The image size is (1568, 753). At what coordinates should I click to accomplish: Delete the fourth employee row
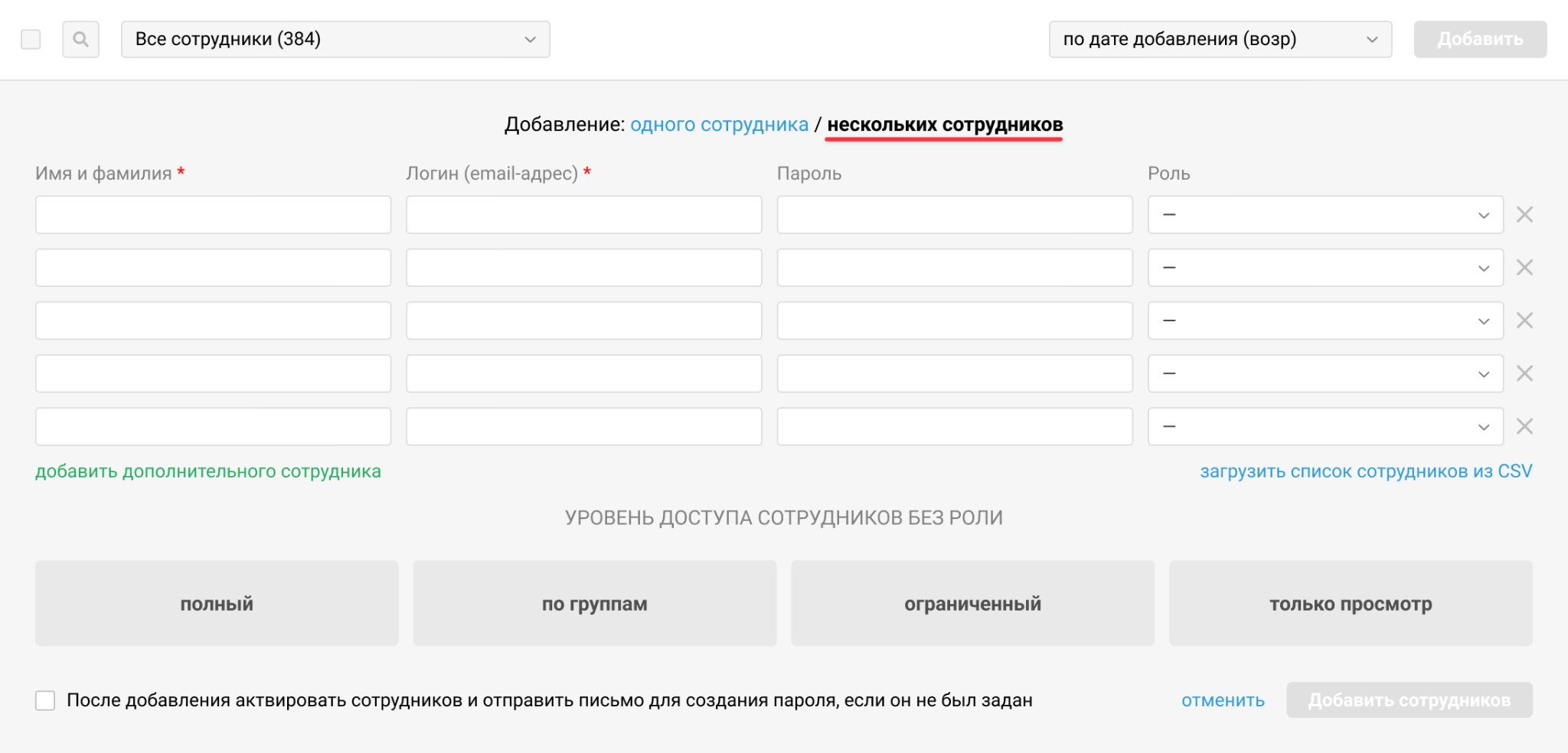[1524, 373]
